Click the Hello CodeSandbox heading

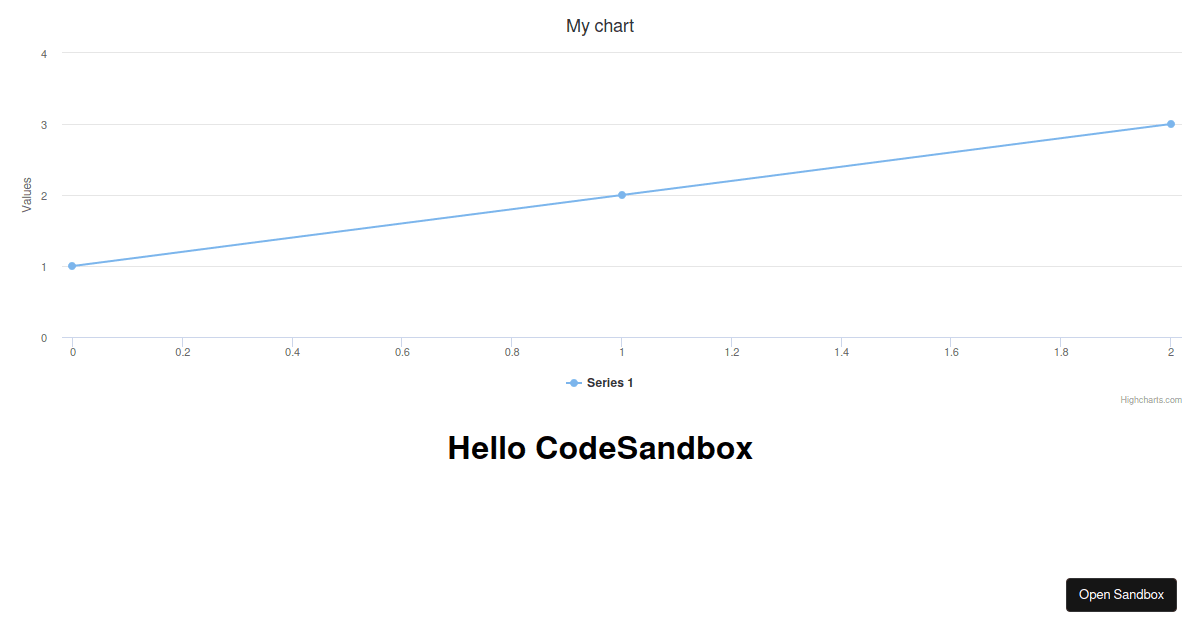(600, 448)
